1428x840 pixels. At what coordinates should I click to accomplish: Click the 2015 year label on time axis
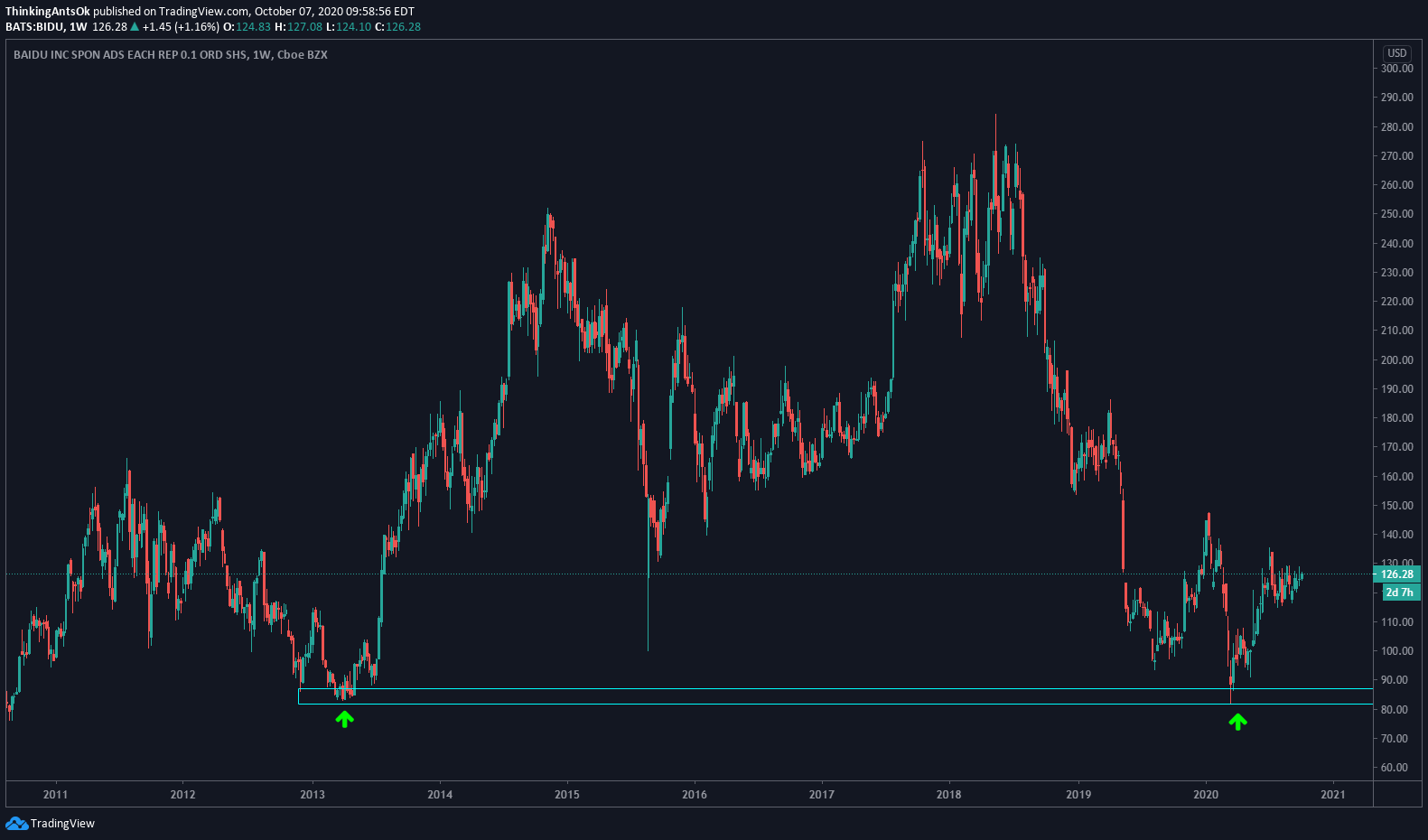tap(567, 795)
